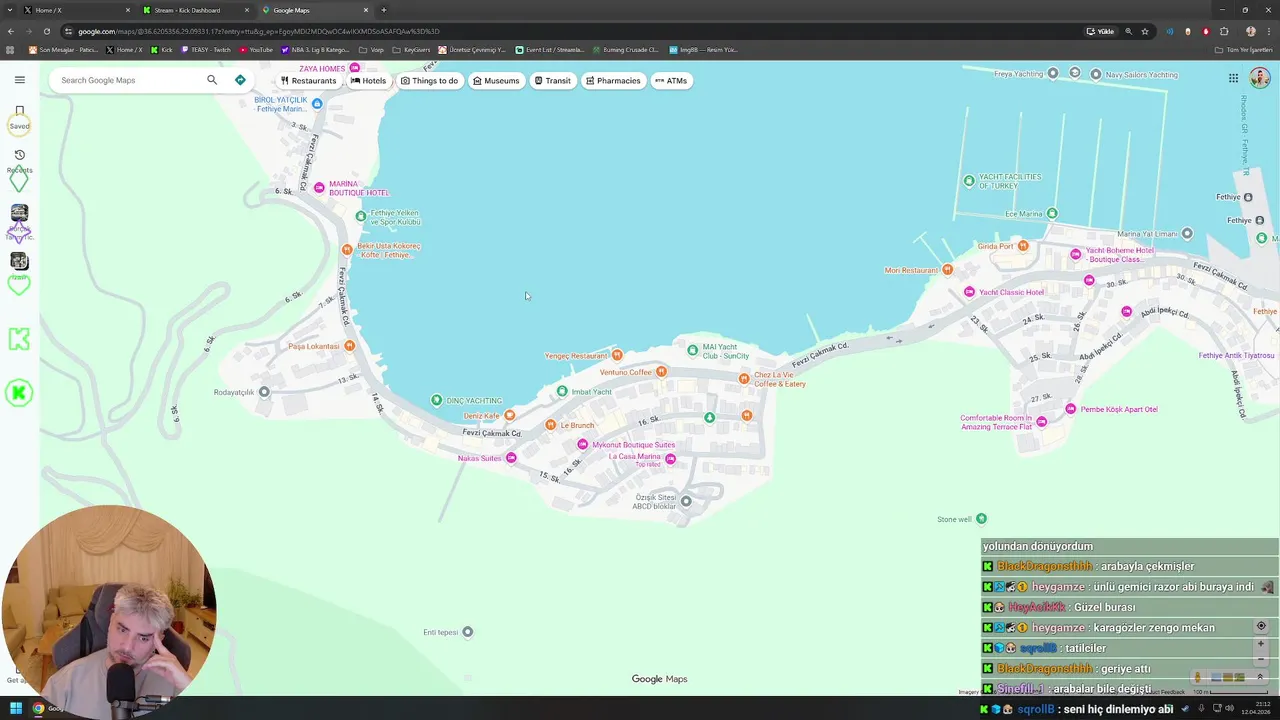Select the Pharmacies chip
1280x720 pixels.
613,81
